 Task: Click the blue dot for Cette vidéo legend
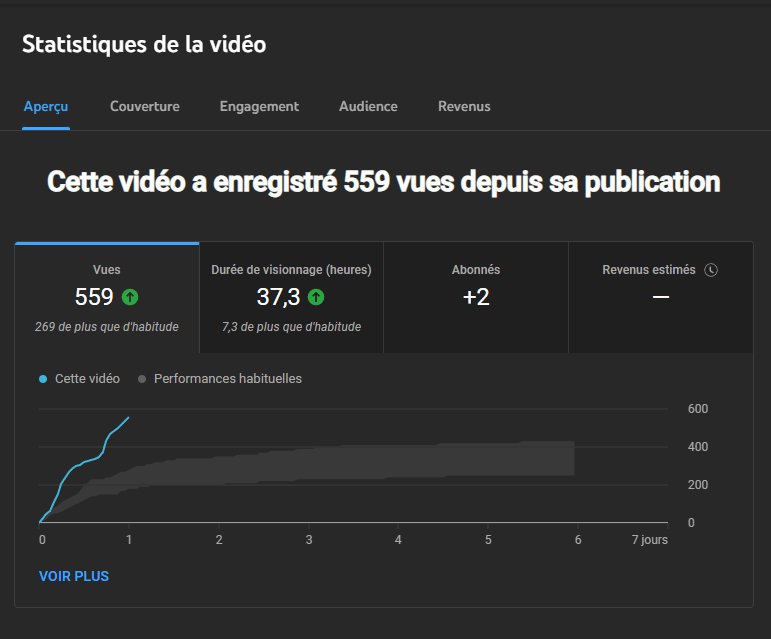43,380
